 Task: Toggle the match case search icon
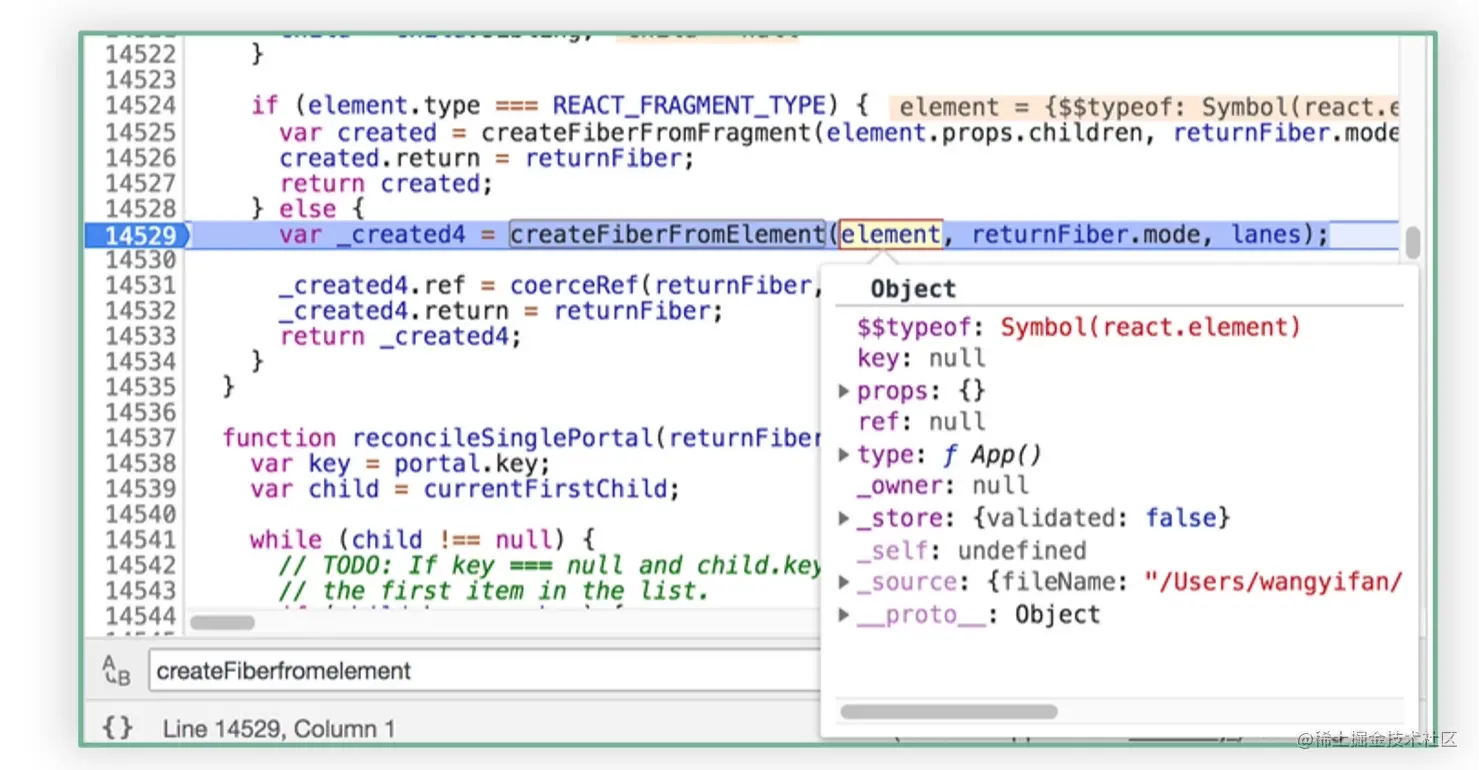(x=116, y=671)
